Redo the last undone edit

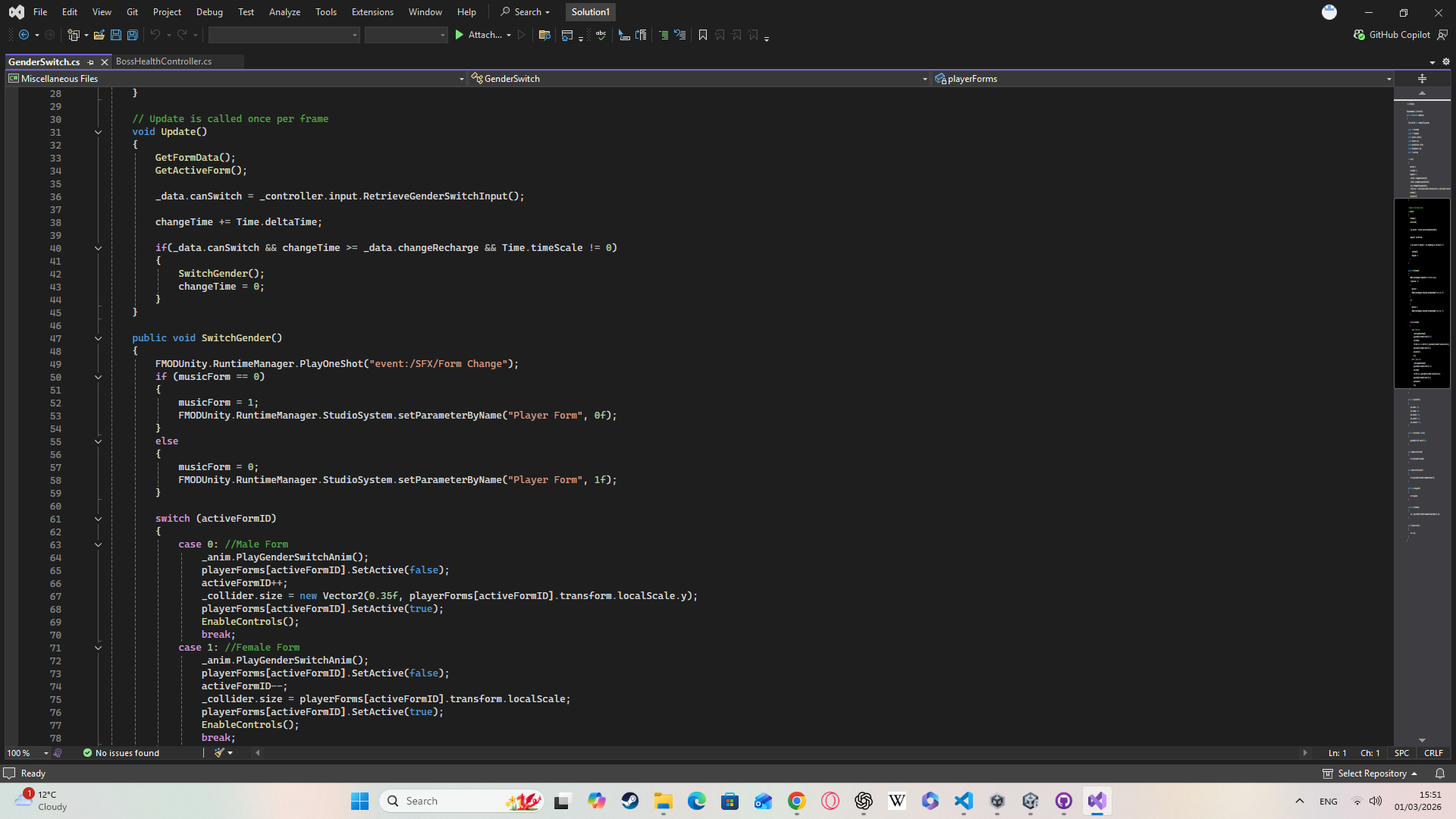pos(180,35)
